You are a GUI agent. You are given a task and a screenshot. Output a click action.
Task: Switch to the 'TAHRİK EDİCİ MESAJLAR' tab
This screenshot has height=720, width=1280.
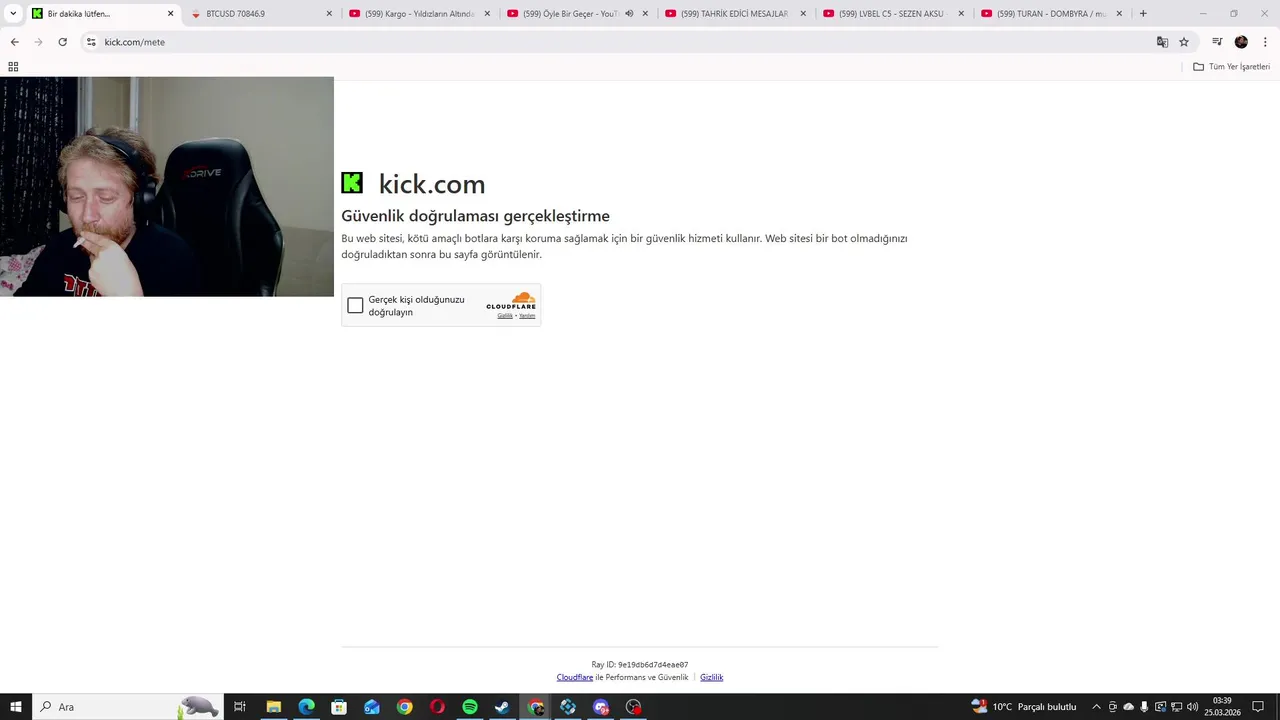click(736, 14)
